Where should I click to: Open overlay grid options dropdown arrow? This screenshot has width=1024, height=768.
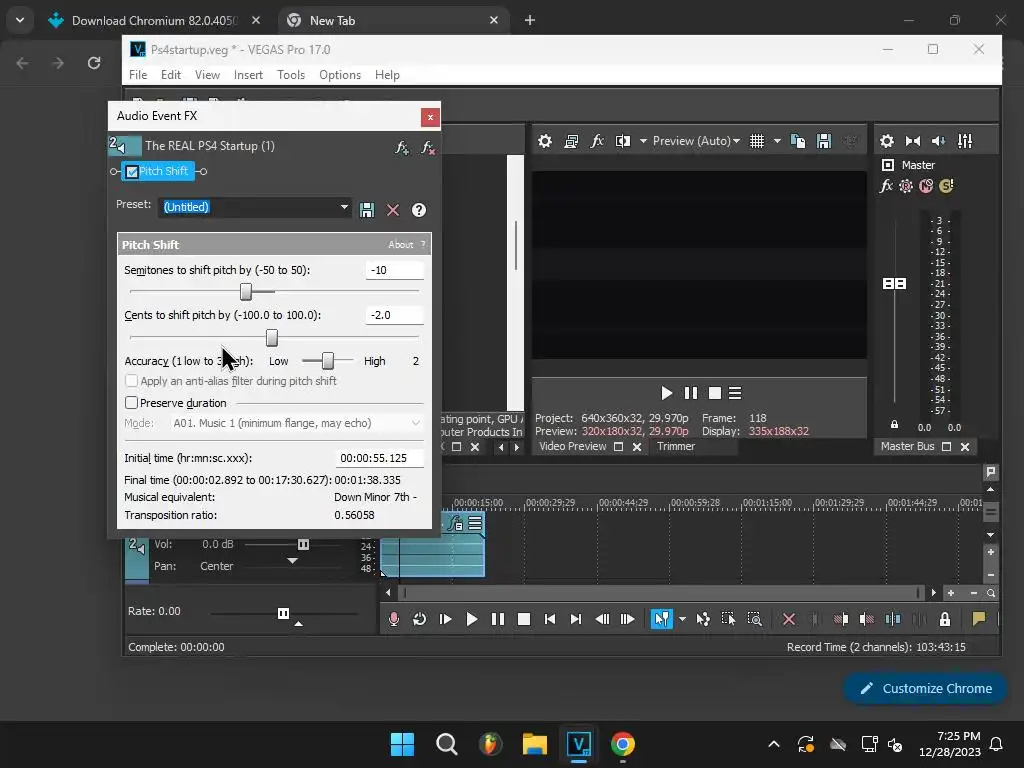point(777,141)
